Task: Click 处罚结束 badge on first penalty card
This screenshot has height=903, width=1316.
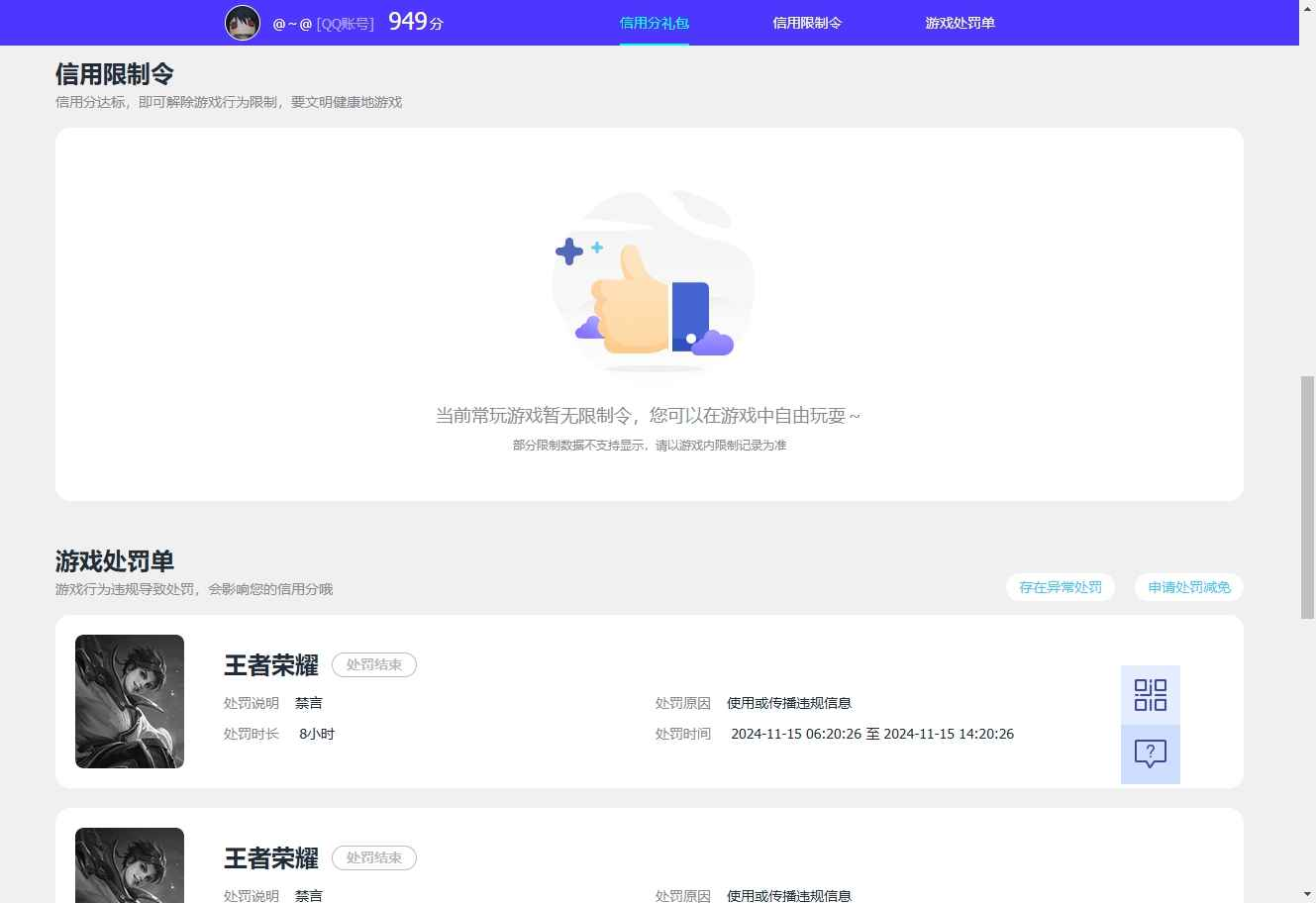Action: (x=374, y=664)
